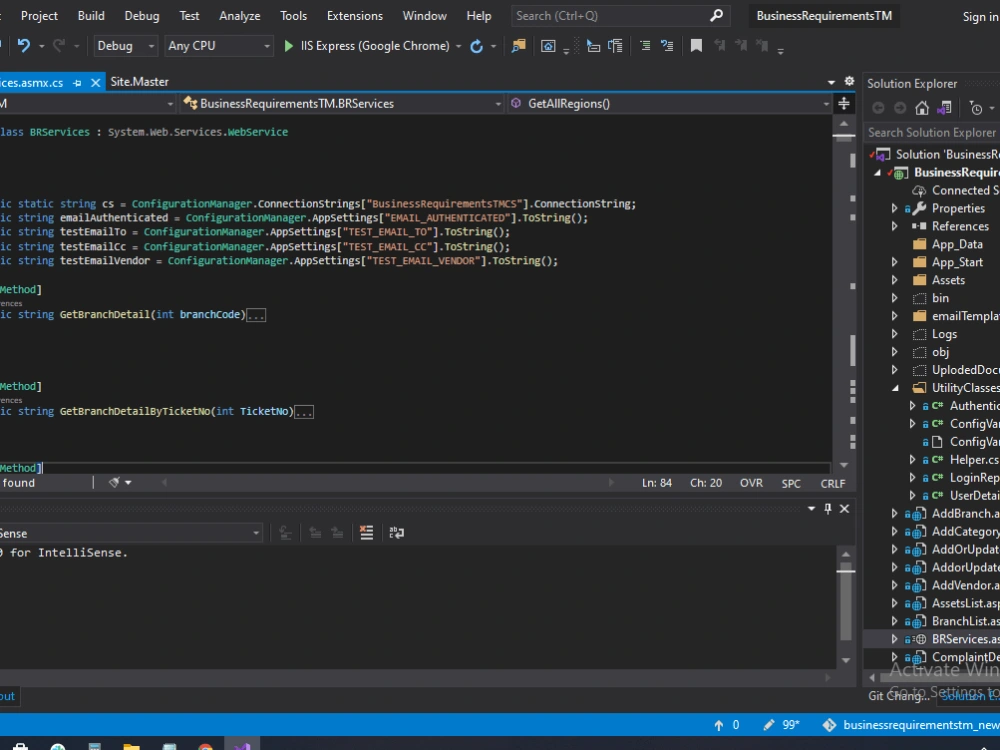1000x750 pixels.
Task: Open the Undo history dropdown arrow
Action: [41, 46]
